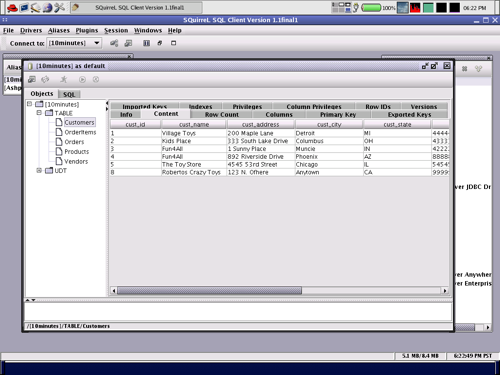Tile the internal windows
The image size is (500, 375).
click(146, 43)
